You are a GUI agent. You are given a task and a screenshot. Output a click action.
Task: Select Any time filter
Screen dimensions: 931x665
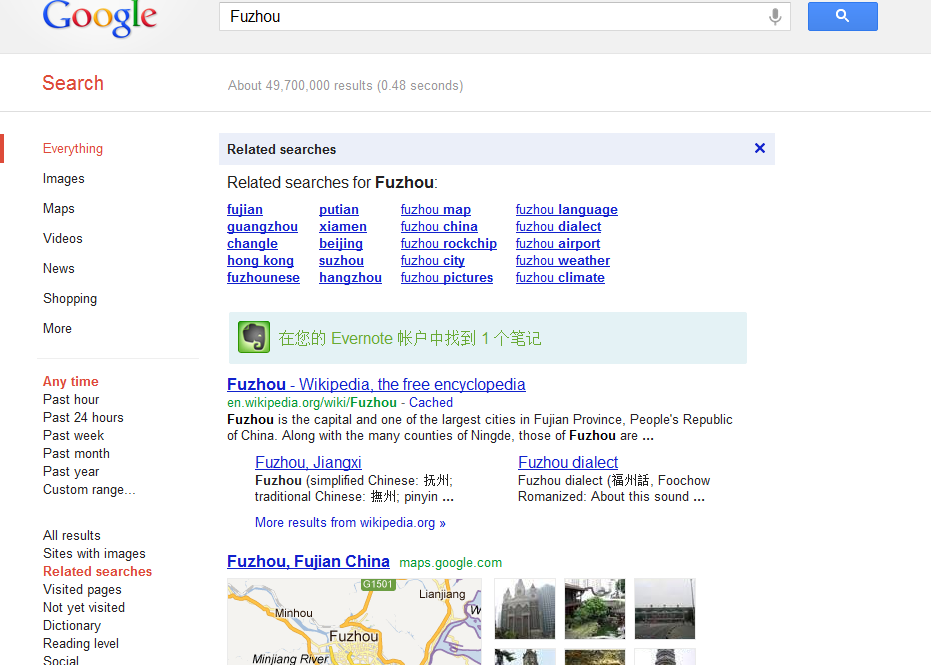[x=71, y=381]
